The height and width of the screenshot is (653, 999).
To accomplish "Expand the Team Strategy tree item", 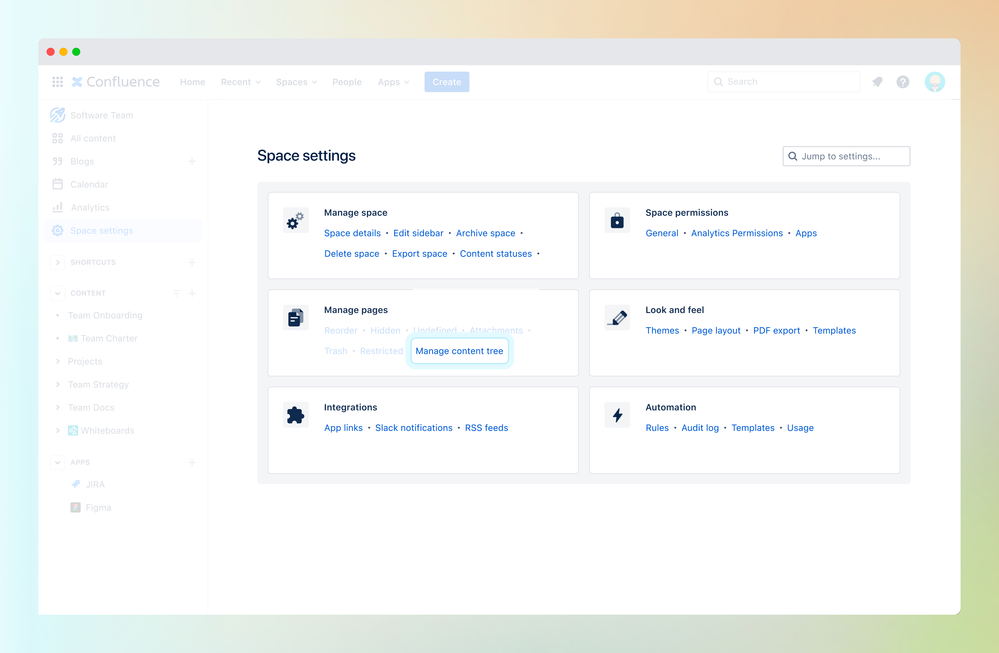I will tap(57, 384).
